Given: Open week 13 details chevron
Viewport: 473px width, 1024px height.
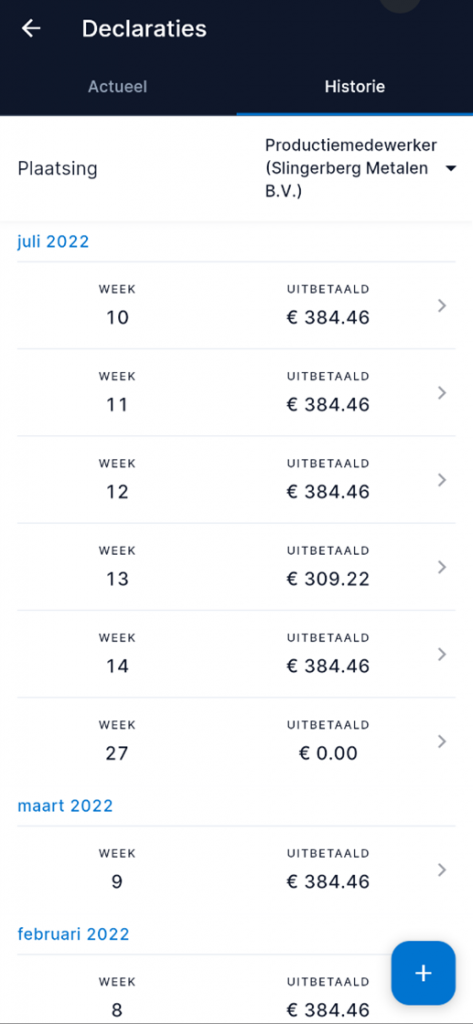Looking at the screenshot, I should (442, 567).
